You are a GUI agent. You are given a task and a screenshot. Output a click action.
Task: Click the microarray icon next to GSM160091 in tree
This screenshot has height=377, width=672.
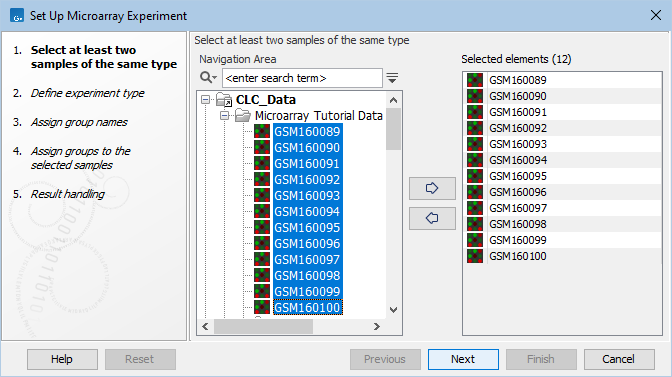pyautogui.click(x=262, y=164)
